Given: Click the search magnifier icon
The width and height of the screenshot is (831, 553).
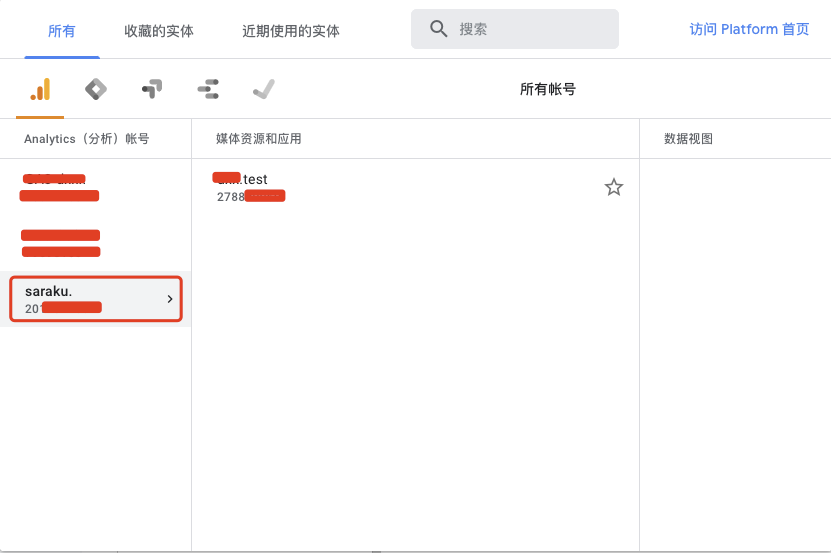Looking at the screenshot, I should [x=438, y=29].
